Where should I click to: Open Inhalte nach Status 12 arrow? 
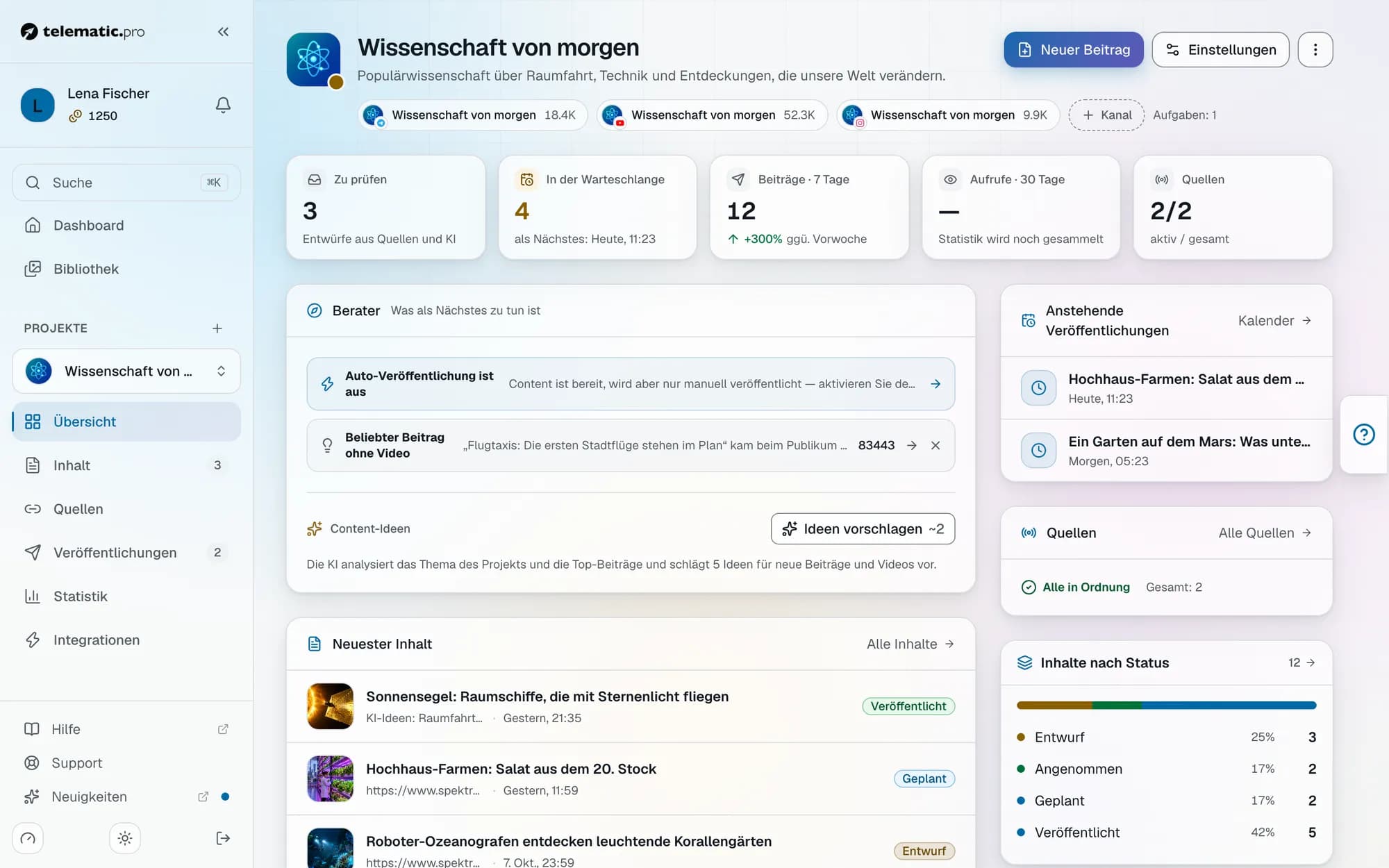tap(1301, 662)
